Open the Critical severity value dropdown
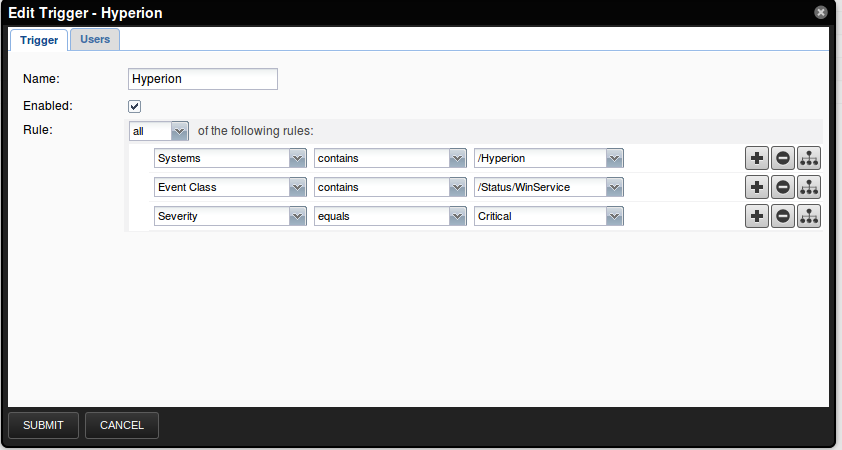The height and width of the screenshot is (450, 842). pos(614,216)
